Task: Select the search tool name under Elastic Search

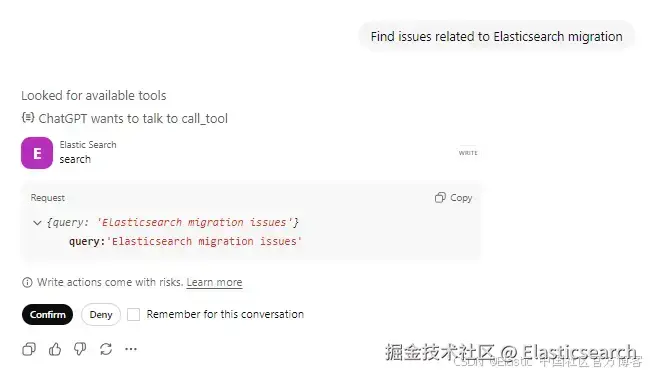Action: (x=75, y=160)
